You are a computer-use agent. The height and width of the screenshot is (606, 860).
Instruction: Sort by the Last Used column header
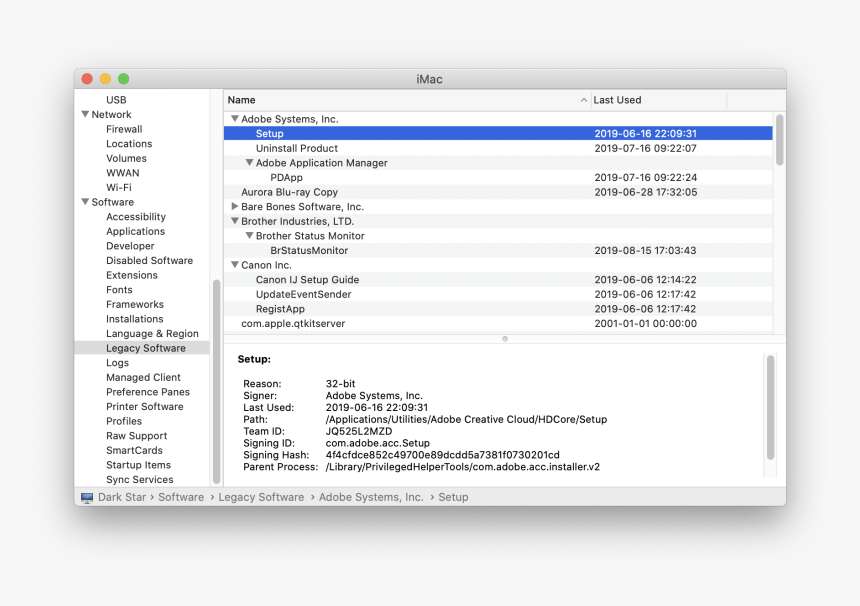[617, 100]
